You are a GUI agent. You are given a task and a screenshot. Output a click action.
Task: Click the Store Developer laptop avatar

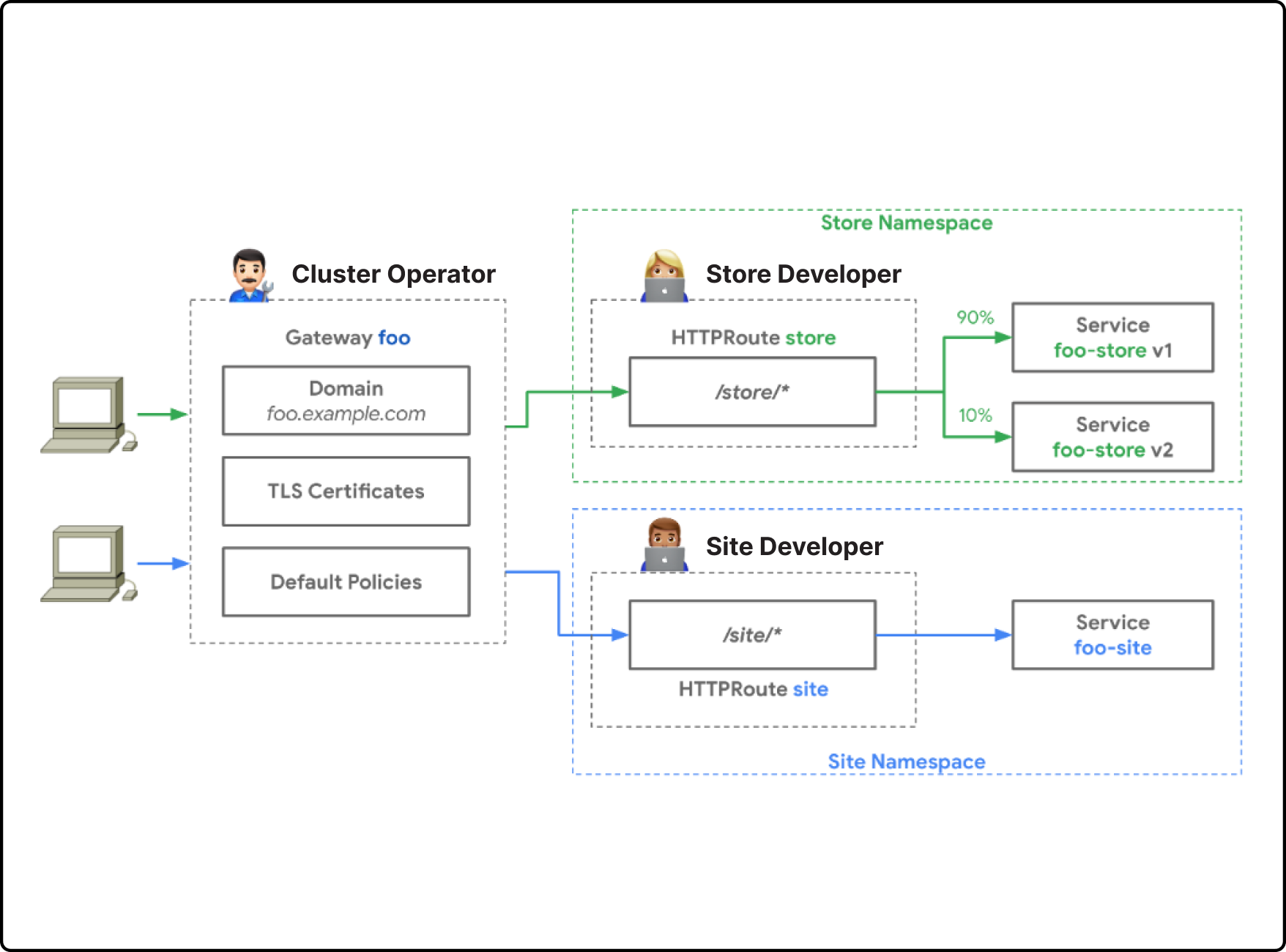pyautogui.click(x=664, y=275)
